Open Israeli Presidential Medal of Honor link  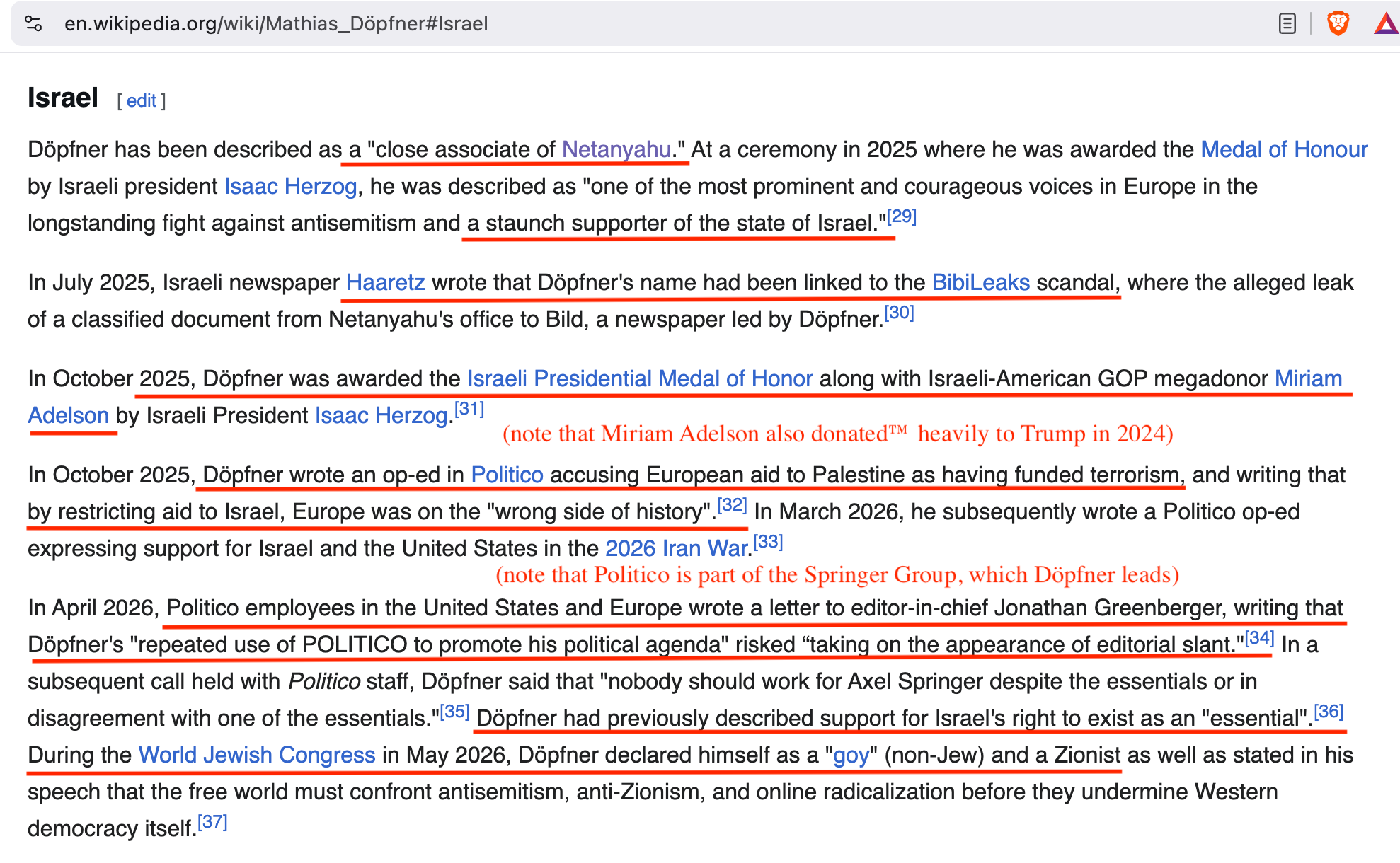pyautogui.click(x=640, y=378)
